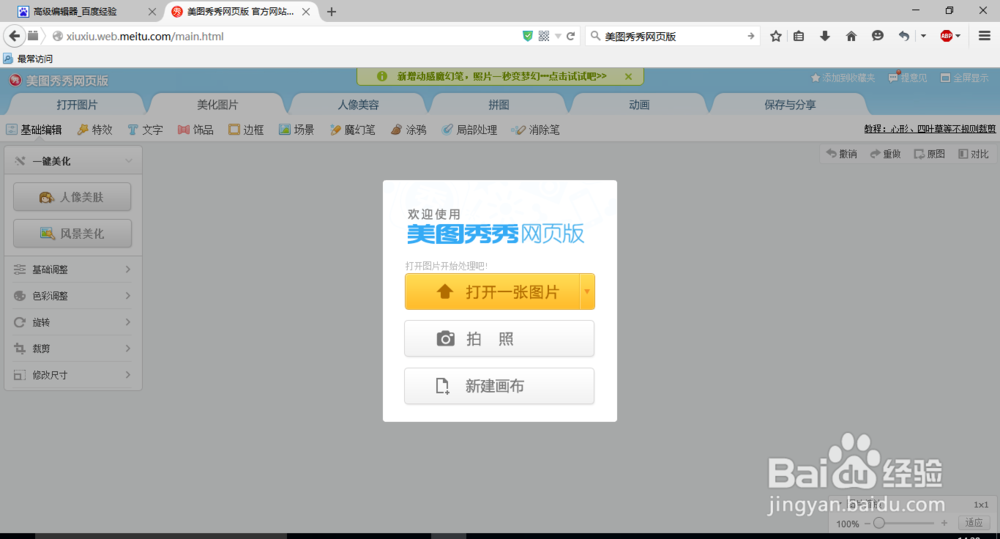Click the 拍照 camera button

coord(499,339)
